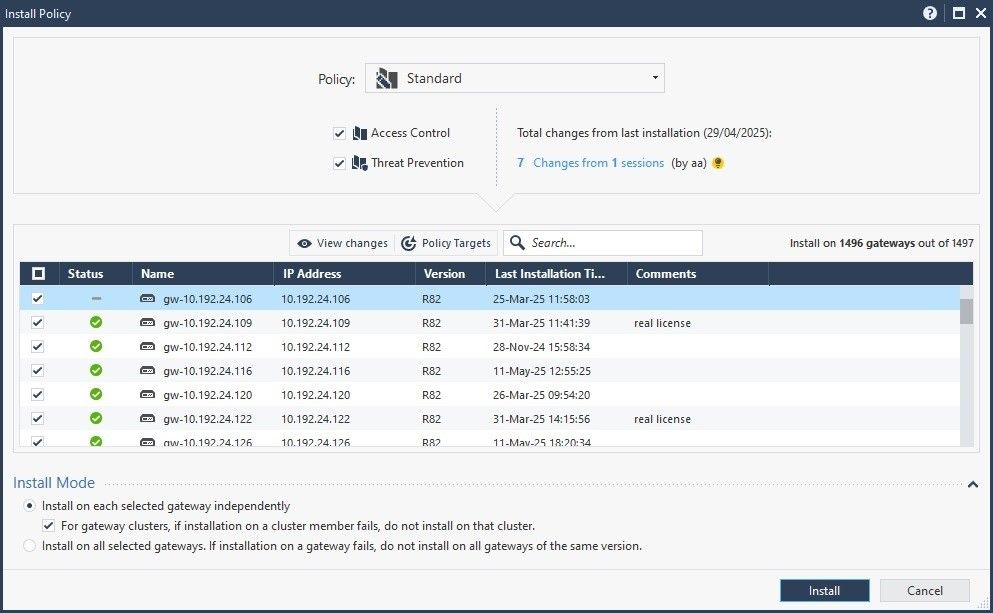Toggle the select-all gateways header checkbox

pyautogui.click(x=39, y=274)
